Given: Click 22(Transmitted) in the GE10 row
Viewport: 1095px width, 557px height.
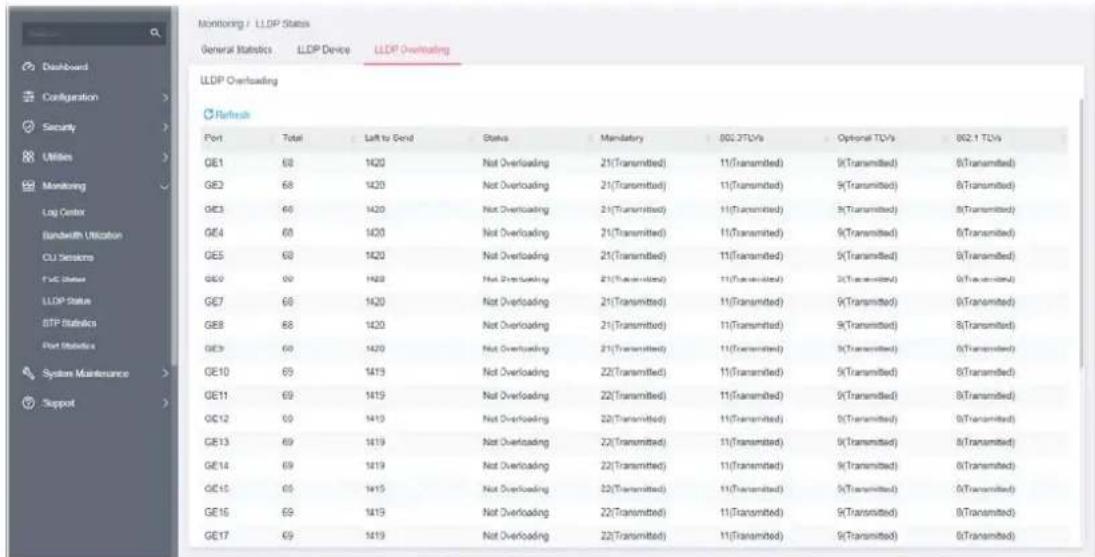Looking at the screenshot, I should coord(633,371).
